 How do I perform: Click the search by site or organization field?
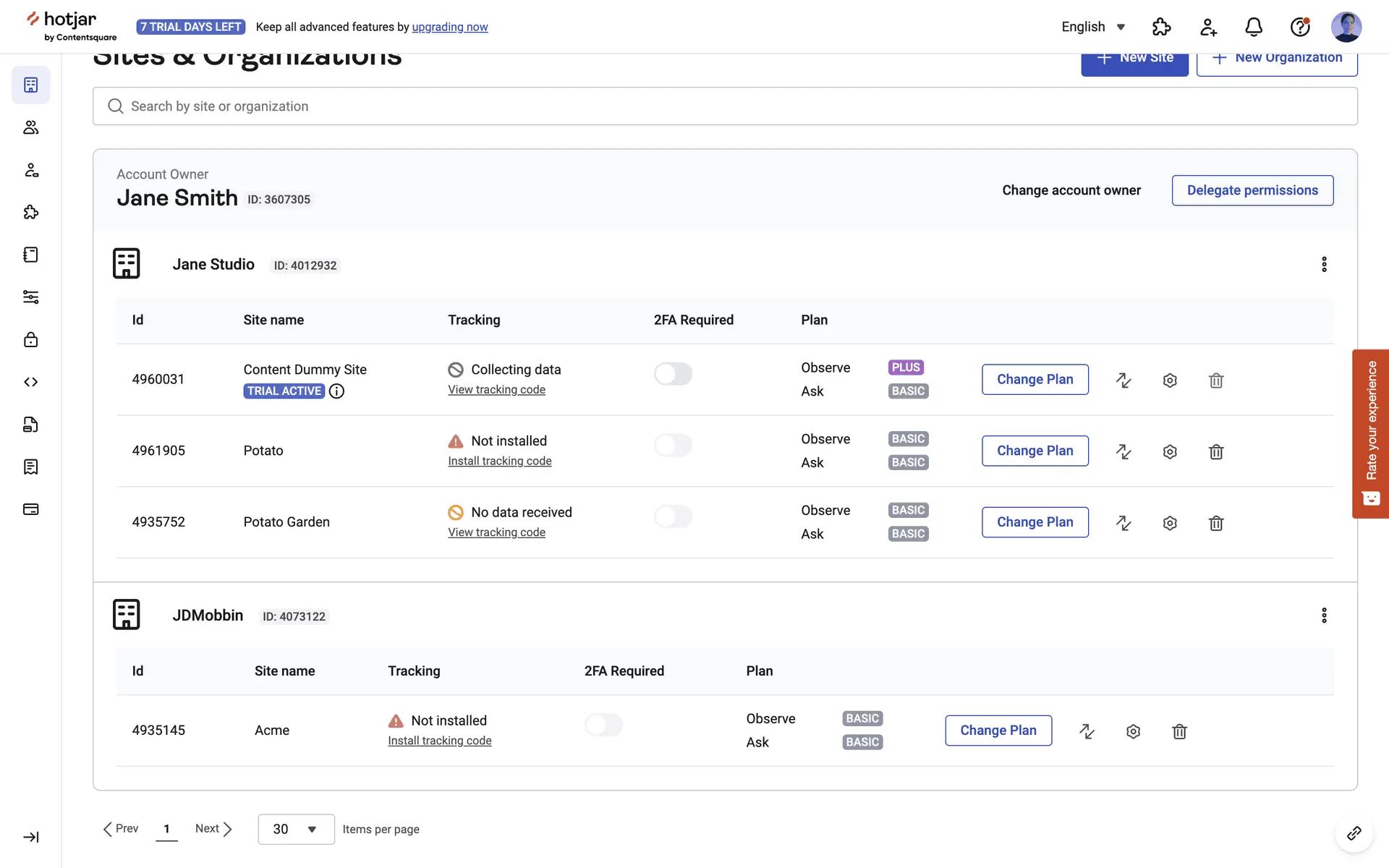pyautogui.click(x=723, y=106)
